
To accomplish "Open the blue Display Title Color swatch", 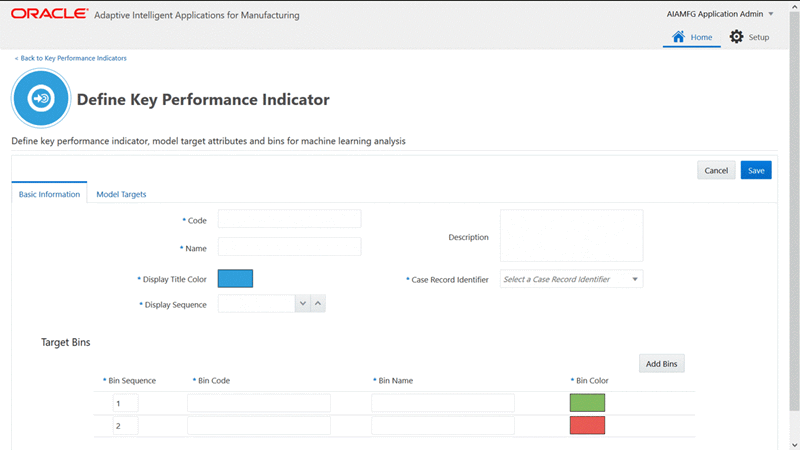I will click(x=235, y=279).
